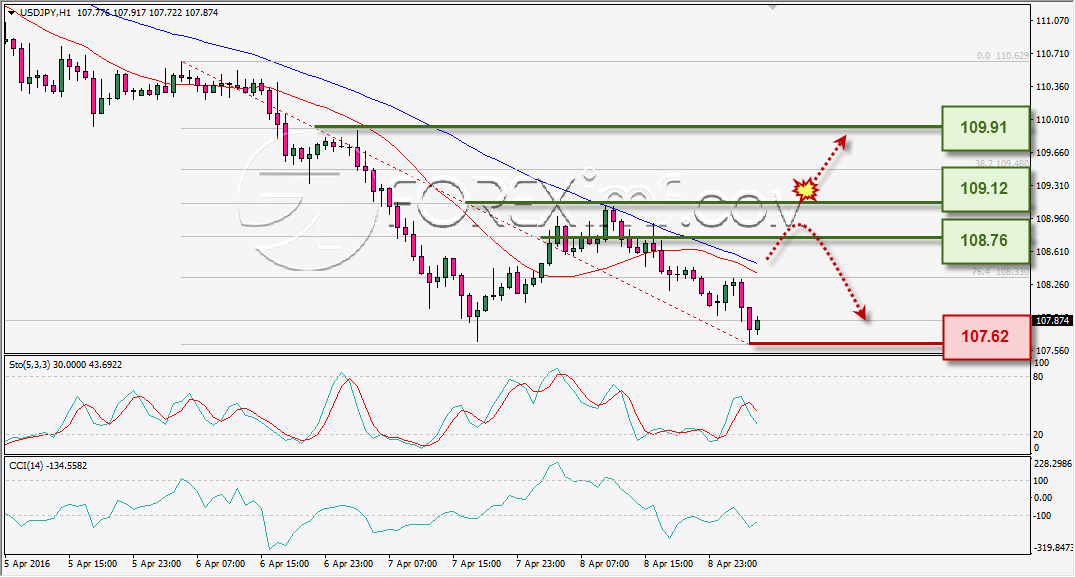
Task: Click the Fibonacci label 0.0 110.629
Action: tap(1002, 56)
